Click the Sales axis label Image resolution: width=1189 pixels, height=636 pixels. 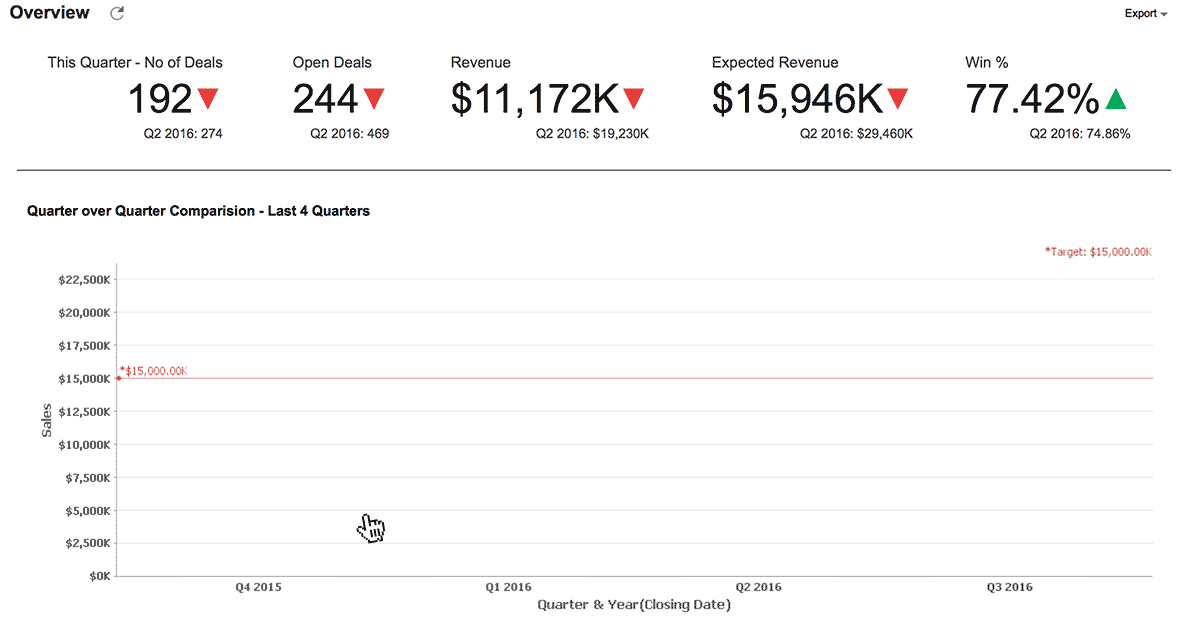[46, 420]
